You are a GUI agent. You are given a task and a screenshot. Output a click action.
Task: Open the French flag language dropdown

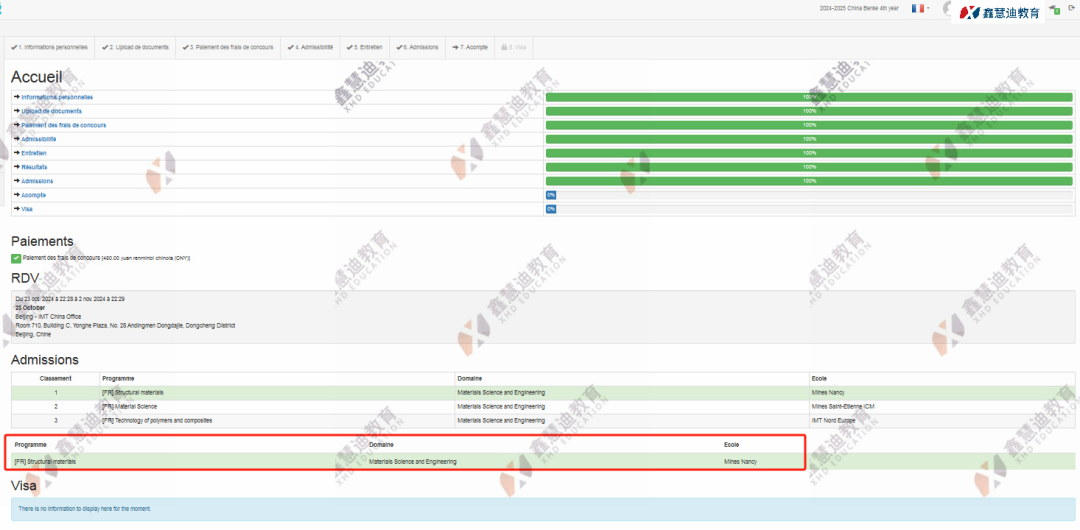point(920,8)
